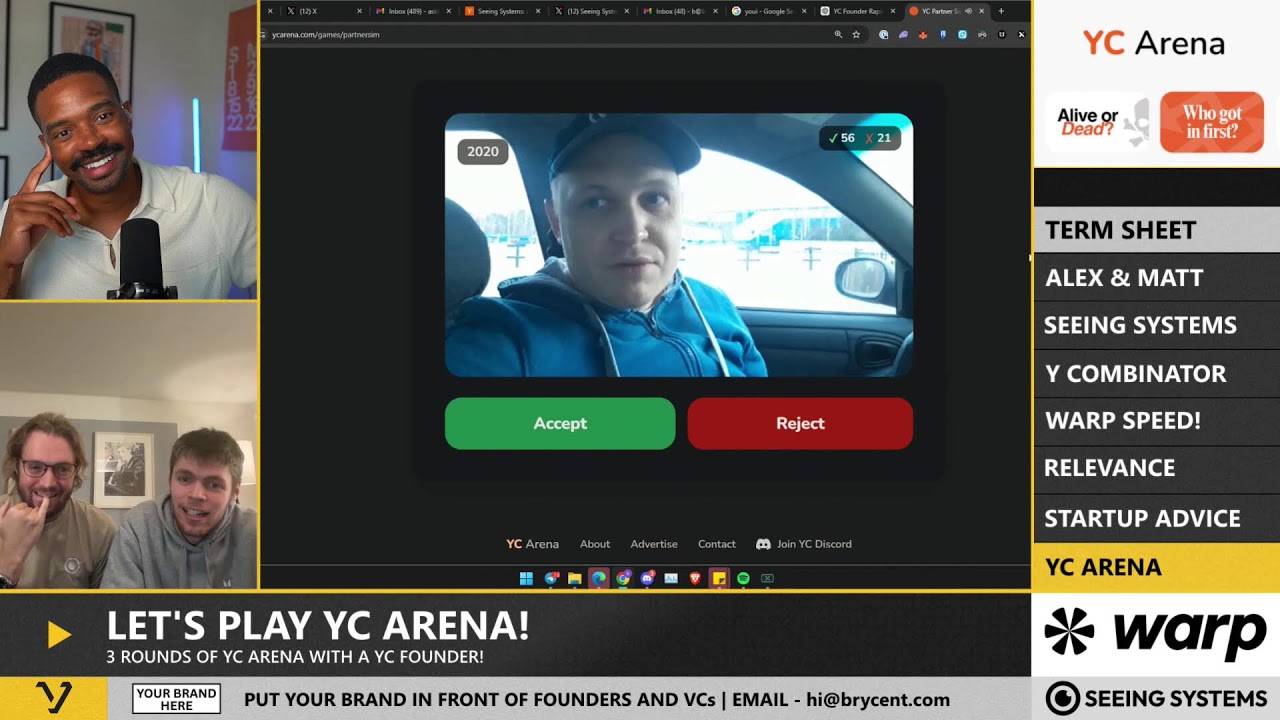Open the About link in footer

click(x=595, y=544)
